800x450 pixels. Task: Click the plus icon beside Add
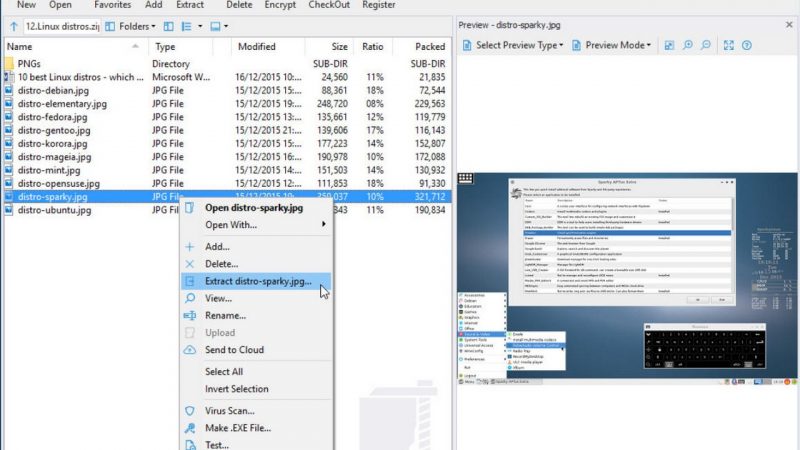coord(190,247)
